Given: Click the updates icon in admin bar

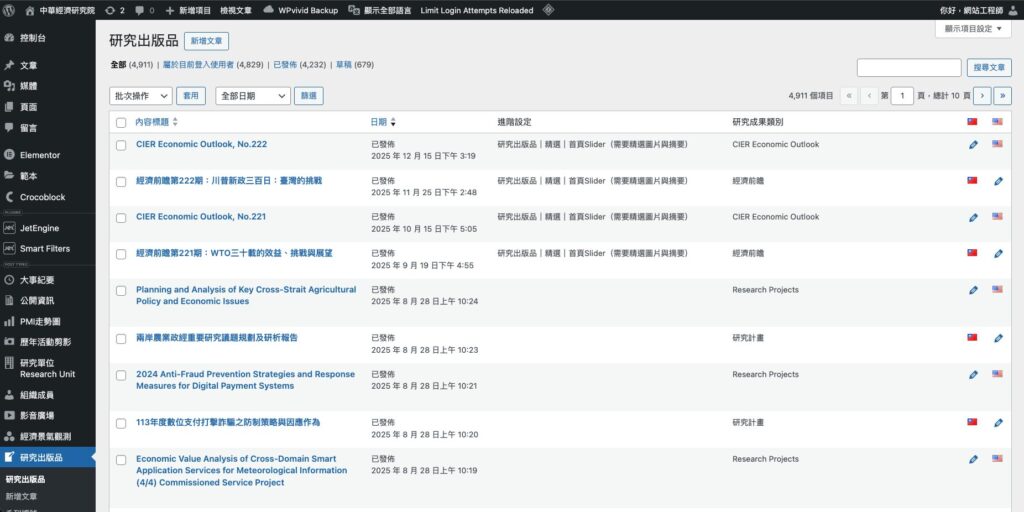Looking at the screenshot, I should click(110, 9).
